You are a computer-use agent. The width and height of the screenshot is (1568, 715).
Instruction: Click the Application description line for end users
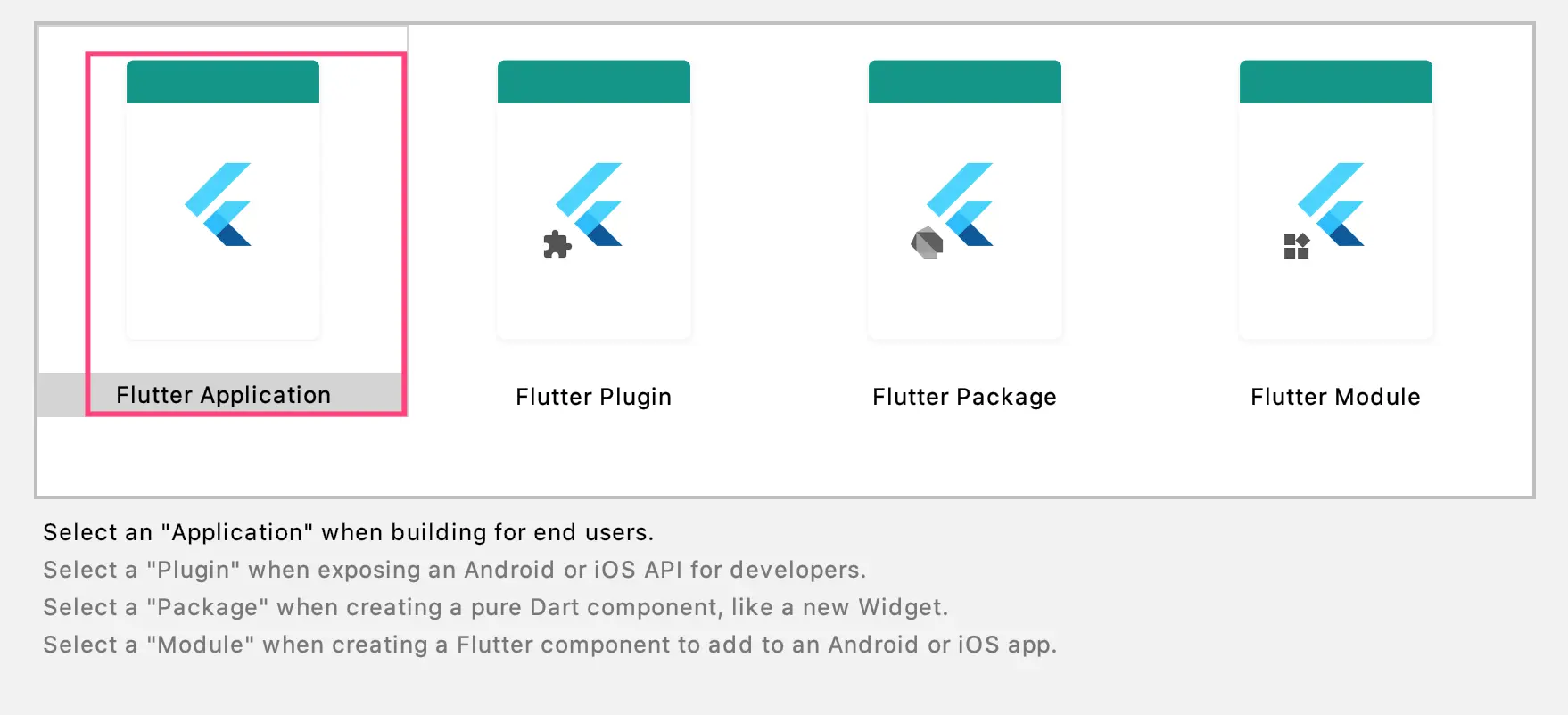[x=348, y=532]
